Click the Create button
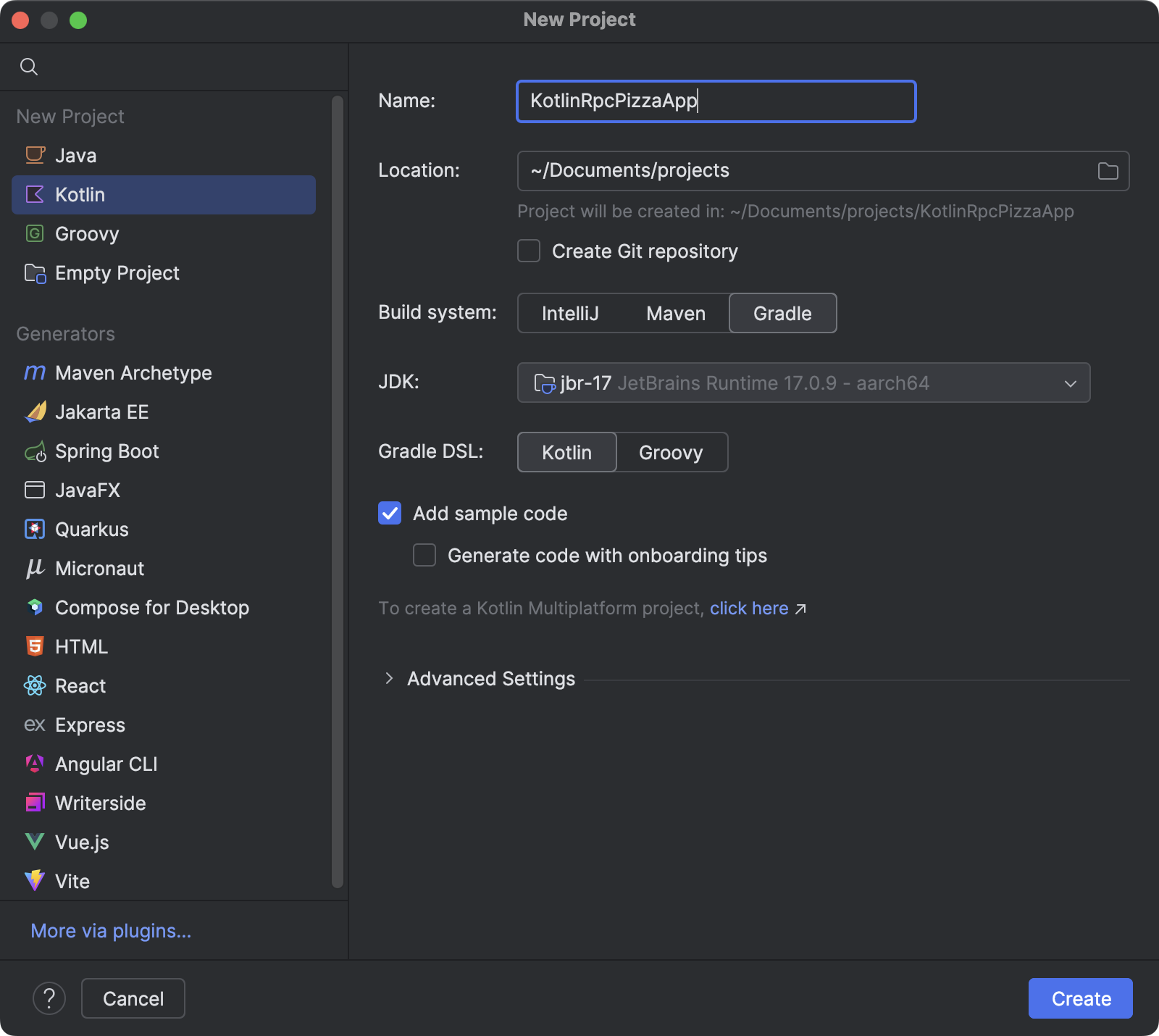Viewport: 1159px width, 1036px height. (x=1080, y=998)
